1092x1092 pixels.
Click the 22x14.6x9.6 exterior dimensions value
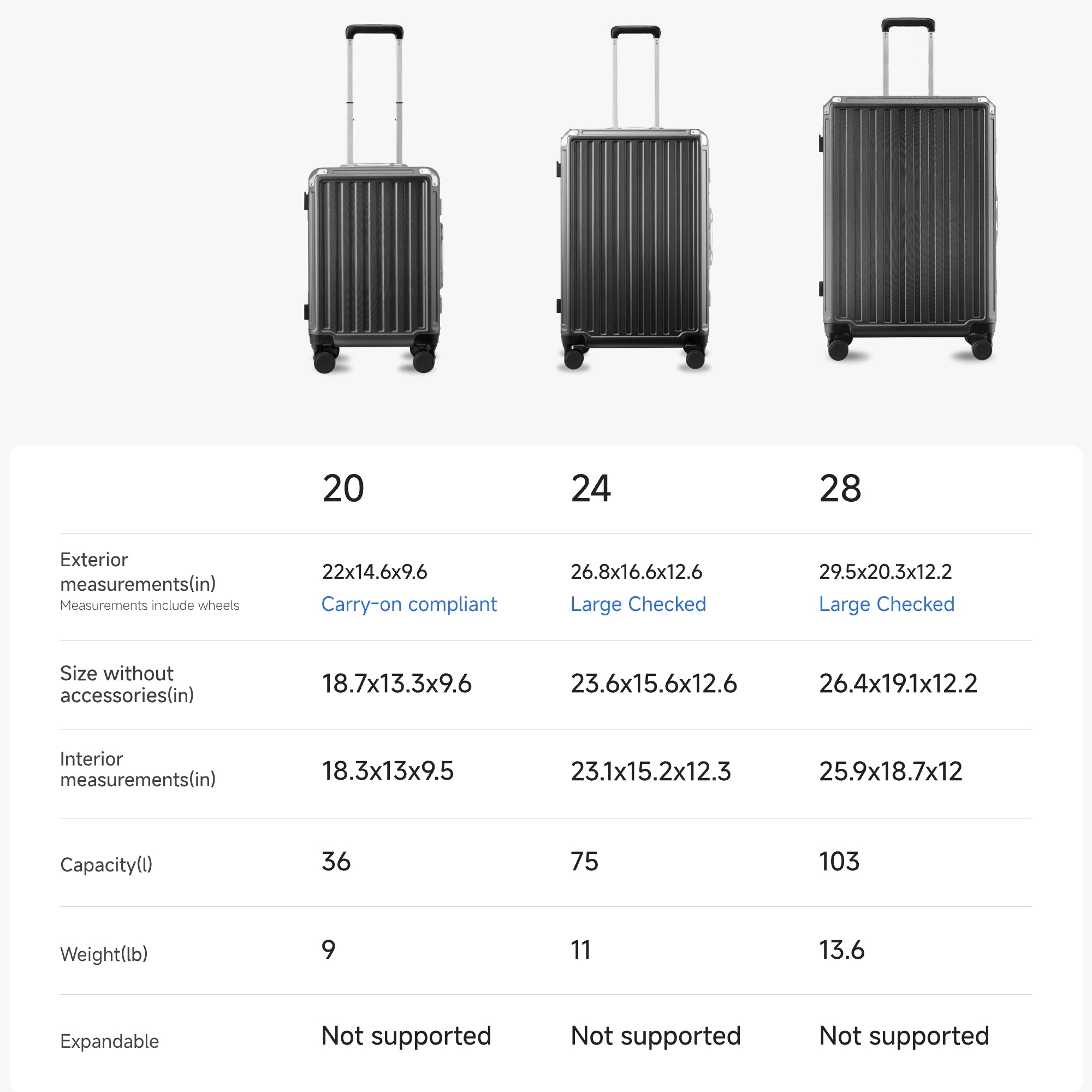point(374,572)
